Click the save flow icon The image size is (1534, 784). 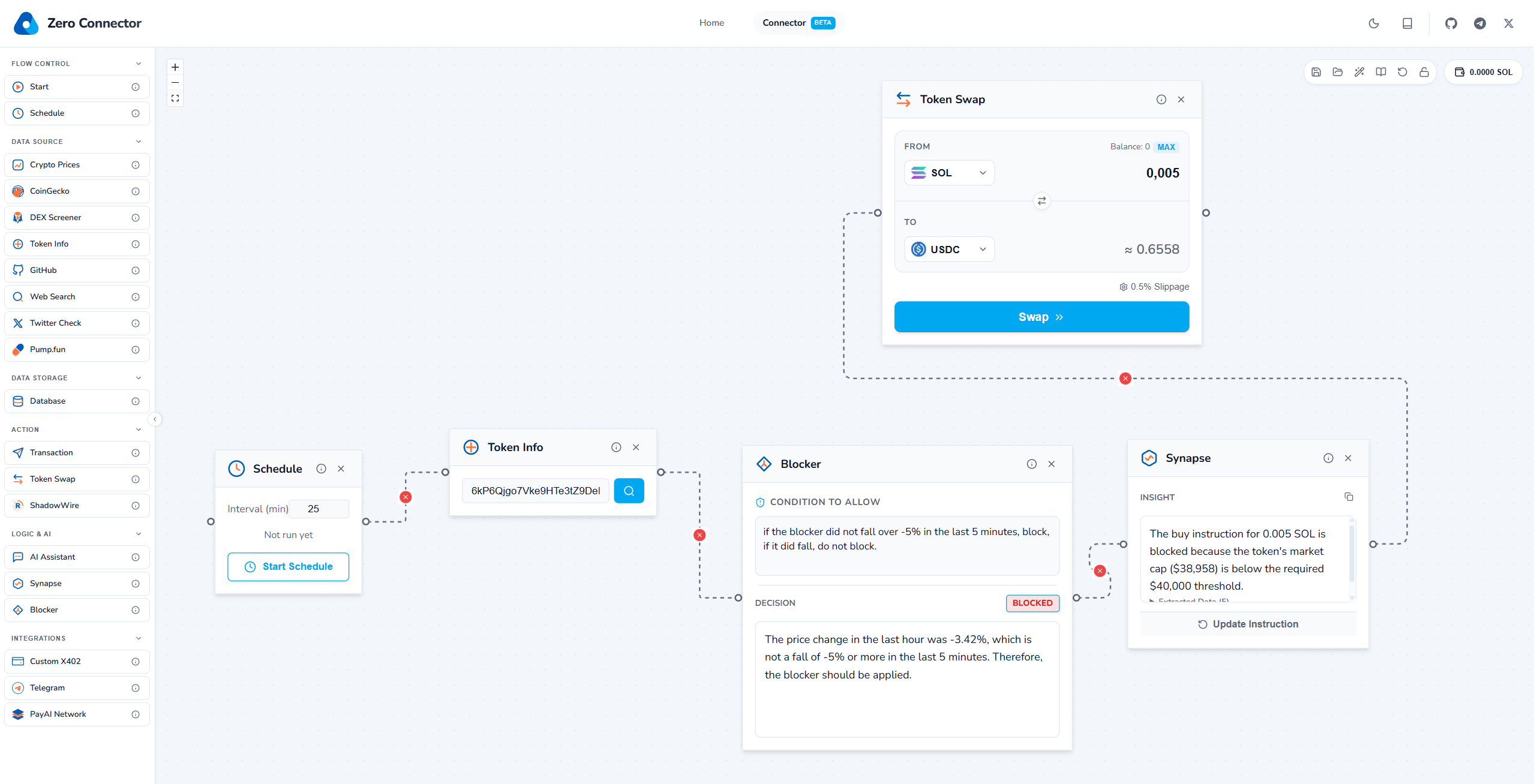1316,72
